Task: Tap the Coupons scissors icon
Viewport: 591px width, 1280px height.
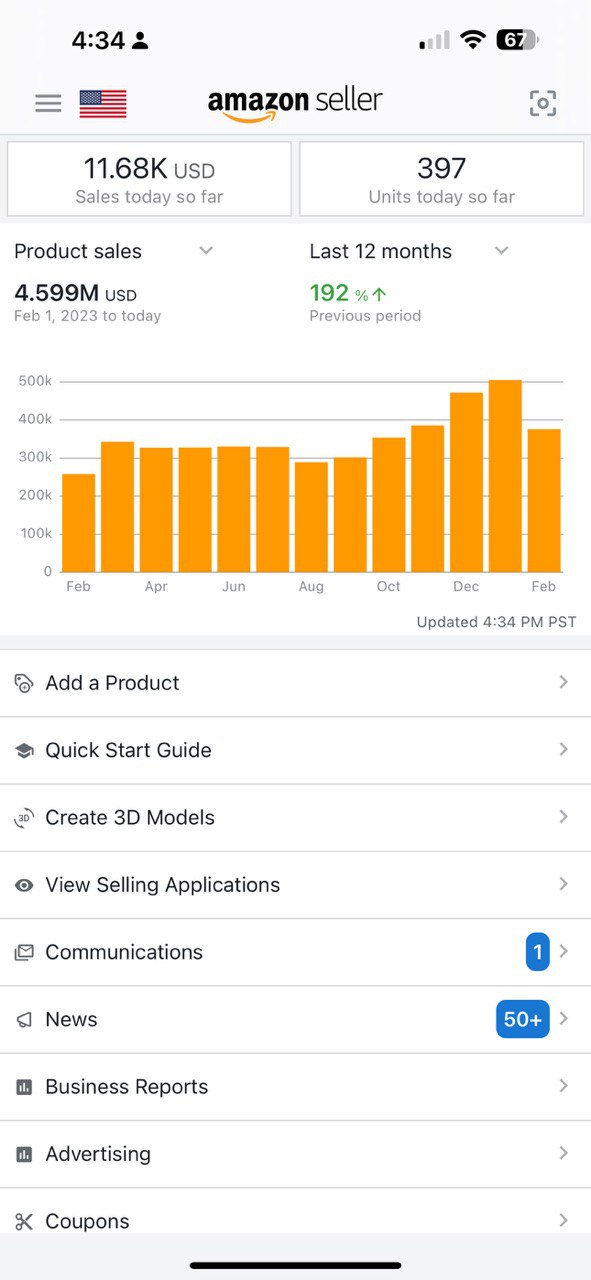Action: [24, 1221]
